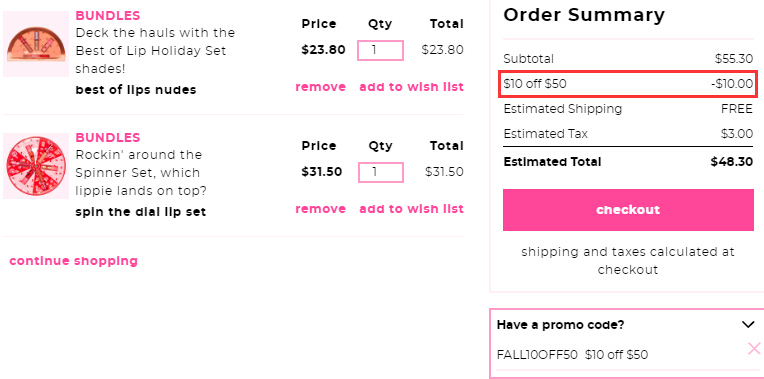This screenshot has width=764, height=379.
Task: Edit quantity field for Holiday Set bundle
Action: point(381,50)
